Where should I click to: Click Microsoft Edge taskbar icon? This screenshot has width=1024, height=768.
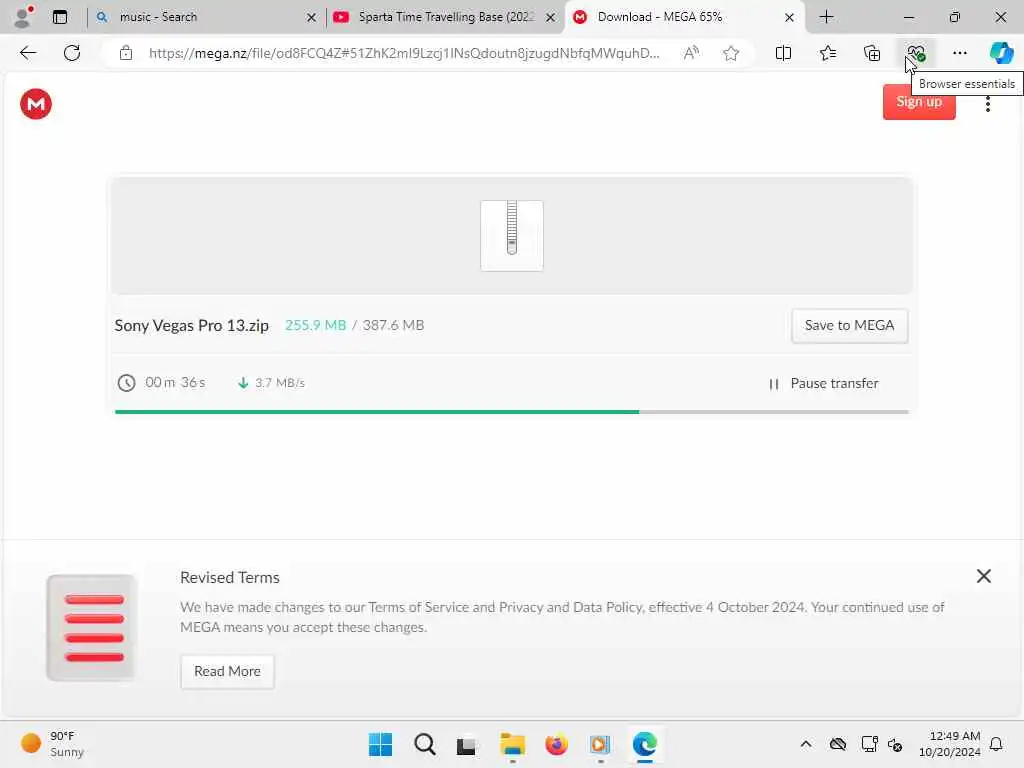tap(644, 744)
